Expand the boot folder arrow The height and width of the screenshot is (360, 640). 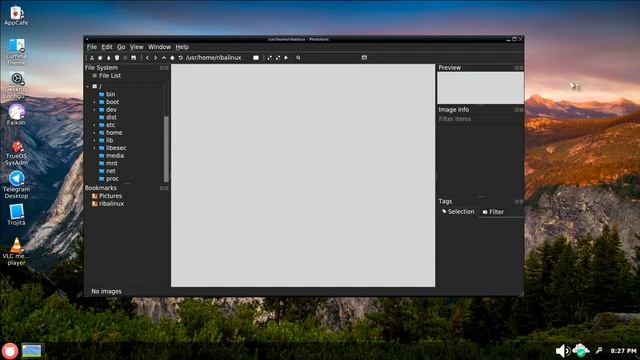tap(95, 102)
